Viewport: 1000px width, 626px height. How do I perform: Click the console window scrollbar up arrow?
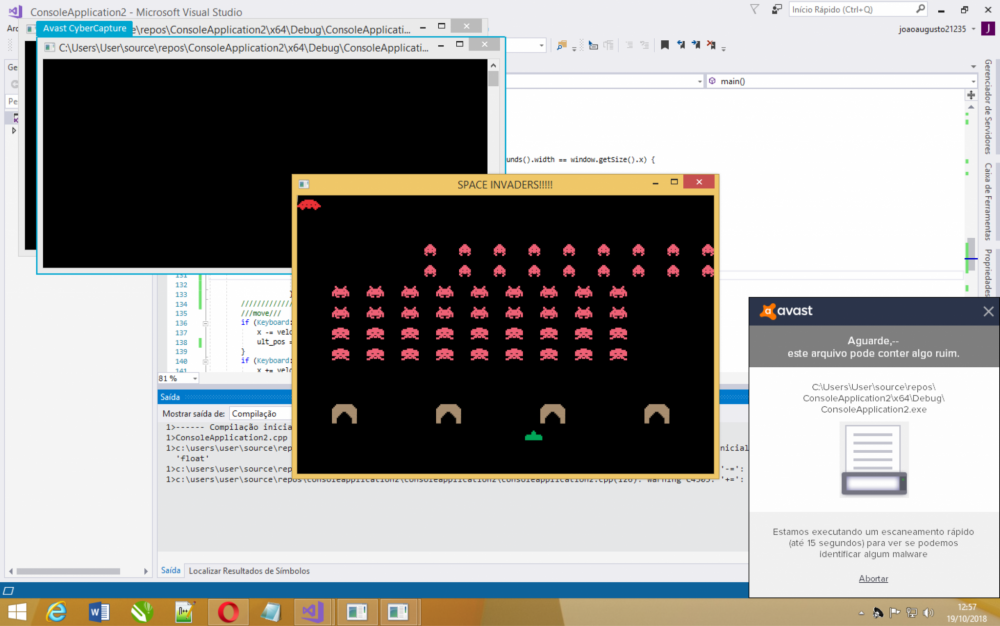pyautogui.click(x=493, y=65)
